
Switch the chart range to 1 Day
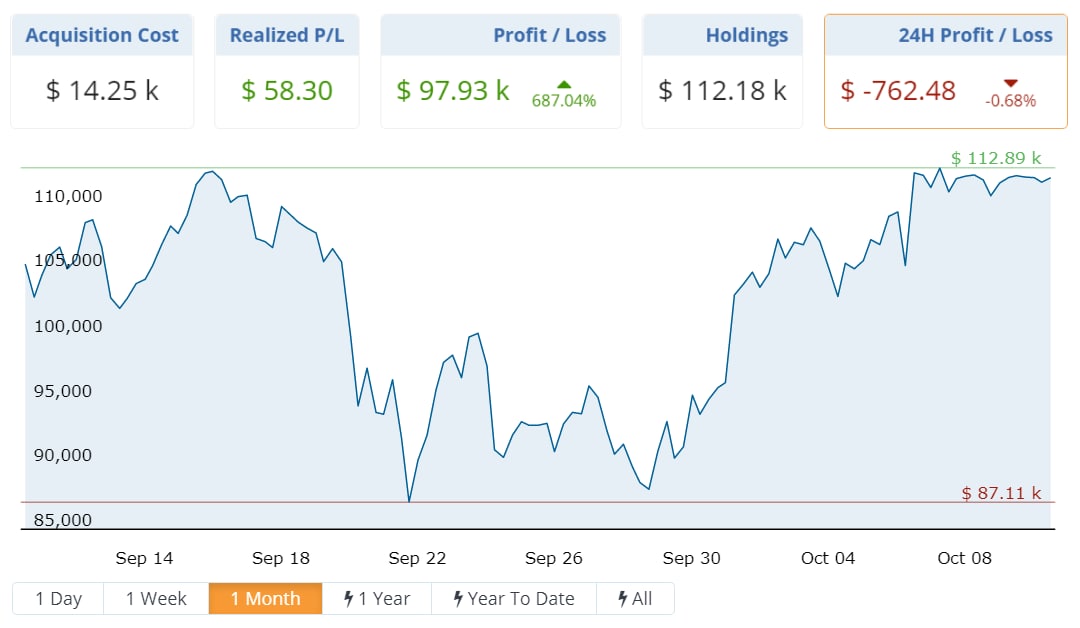[58, 598]
